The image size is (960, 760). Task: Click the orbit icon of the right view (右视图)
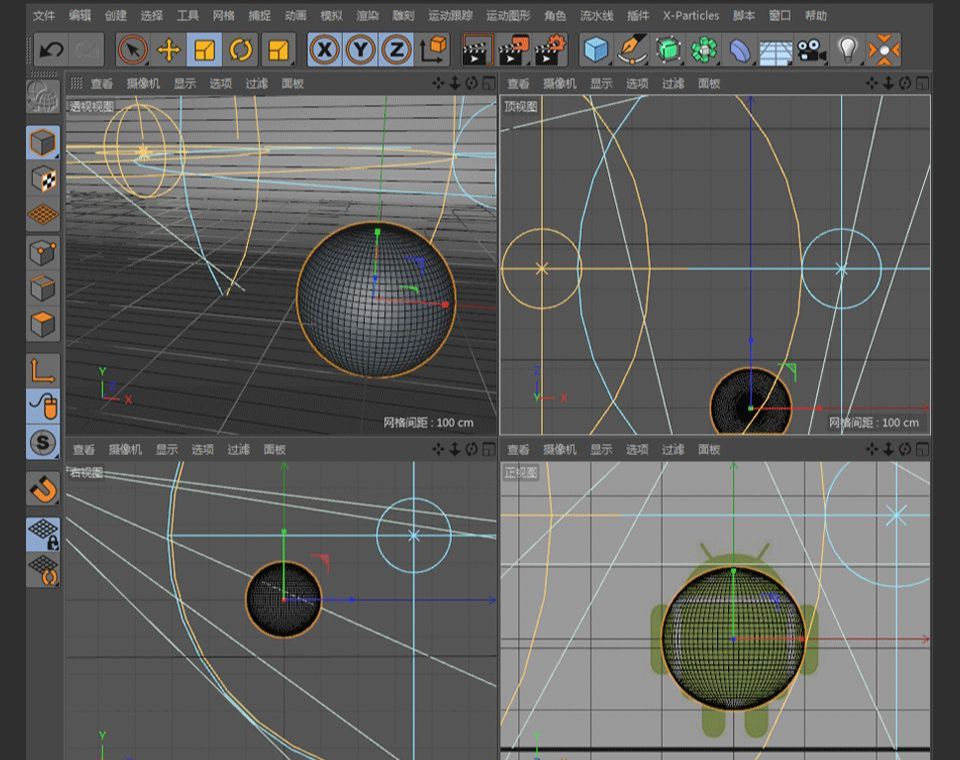pos(471,450)
